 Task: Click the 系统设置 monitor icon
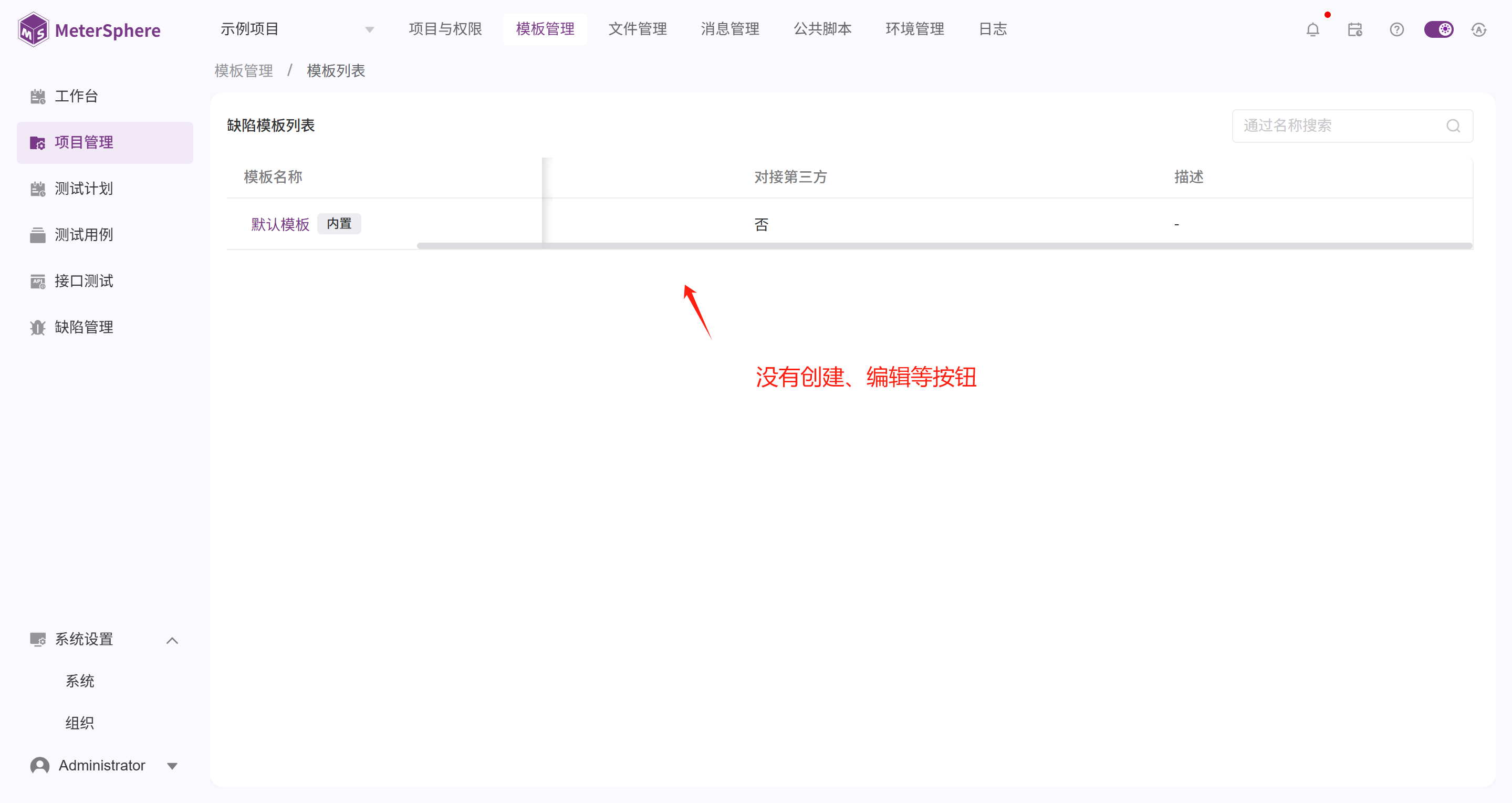pos(38,639)
